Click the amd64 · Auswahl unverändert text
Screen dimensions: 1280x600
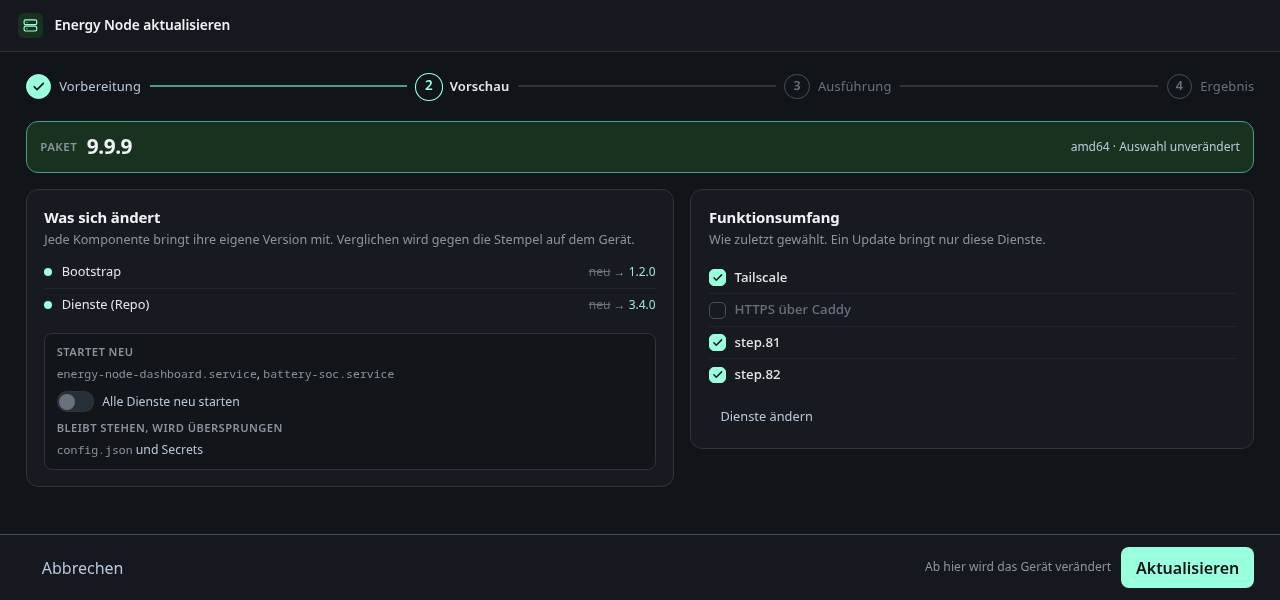pos(1155,147)
